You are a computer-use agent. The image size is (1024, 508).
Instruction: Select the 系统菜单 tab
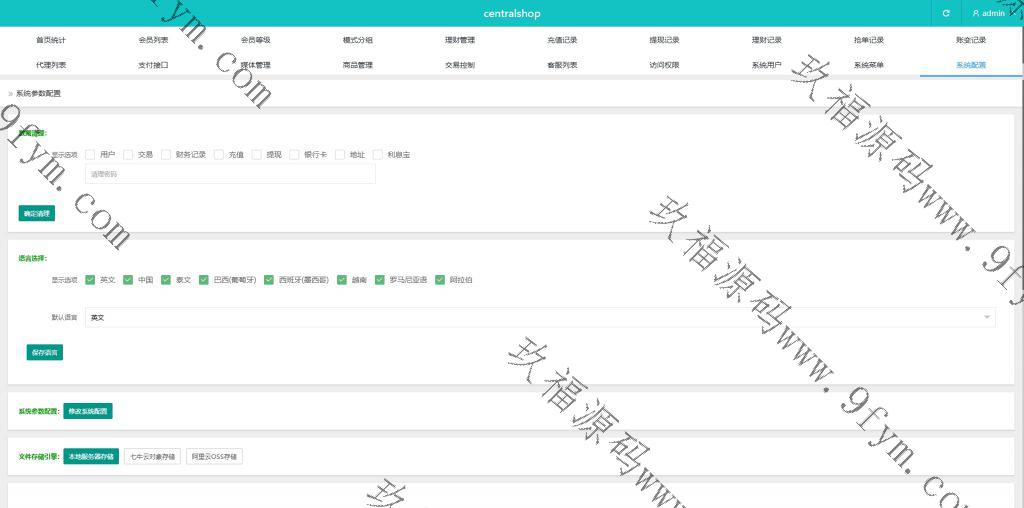coord(868,65)
